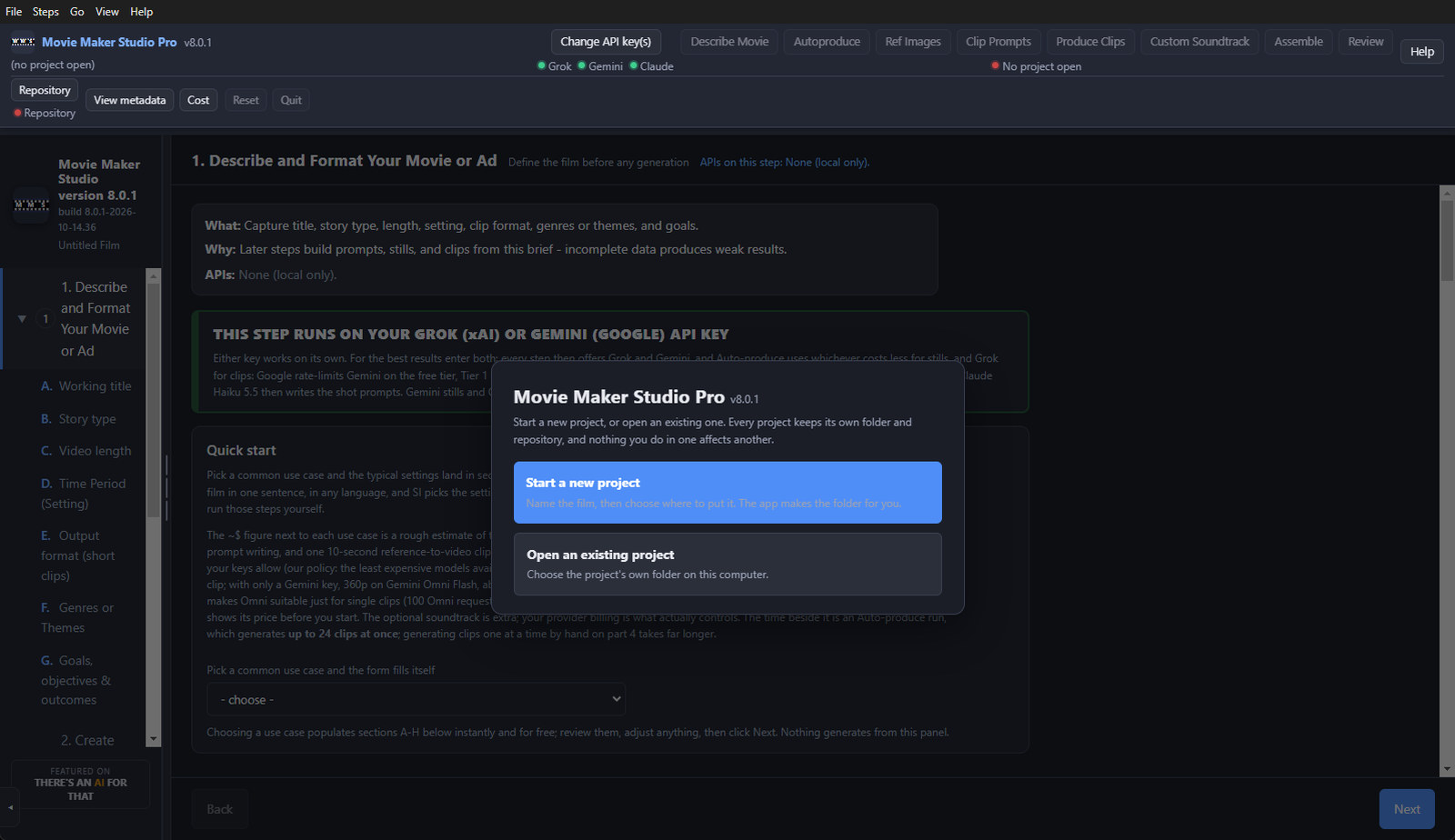Click the Reset button
Viewport: 1455px width, 840px height.
[x=246, y=100]
